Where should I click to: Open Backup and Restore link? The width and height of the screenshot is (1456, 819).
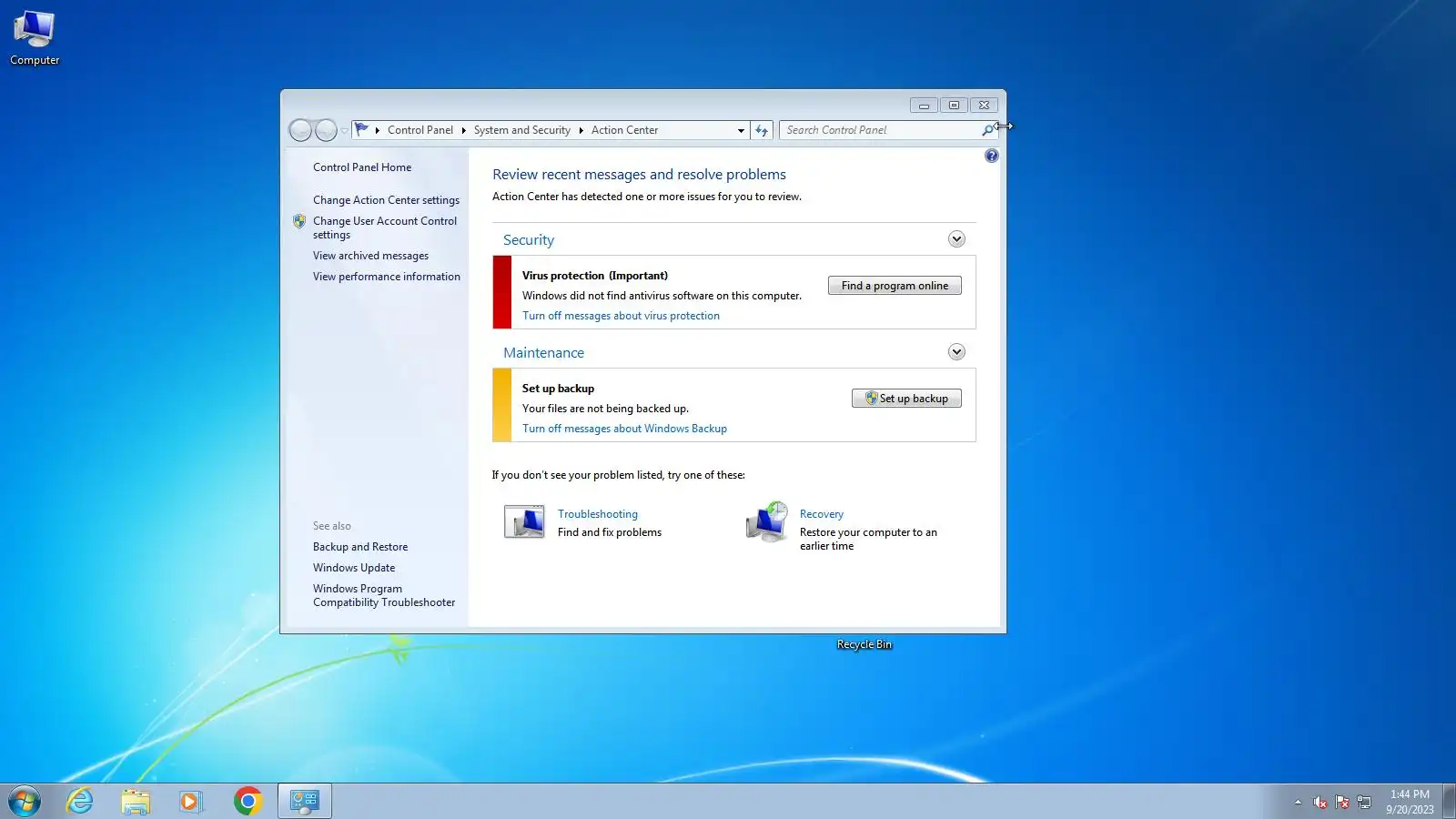point(360,547)
